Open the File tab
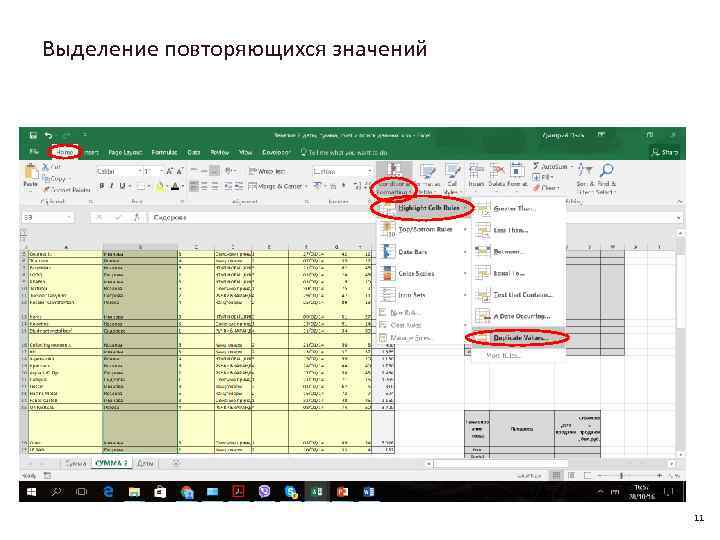 pyautogui.click(x=34, y=152)
